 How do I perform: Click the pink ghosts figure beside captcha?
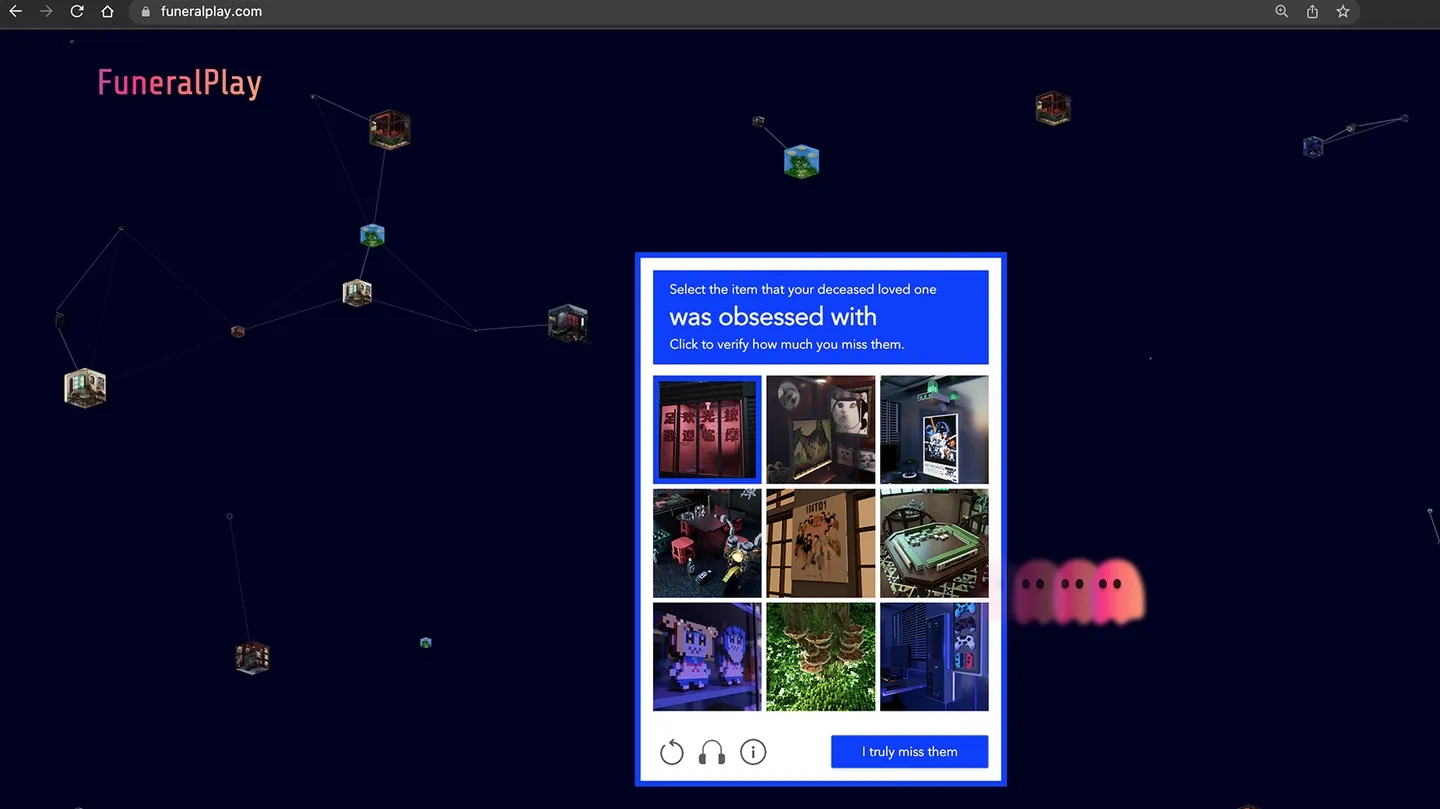click(x=1078, y=591)
